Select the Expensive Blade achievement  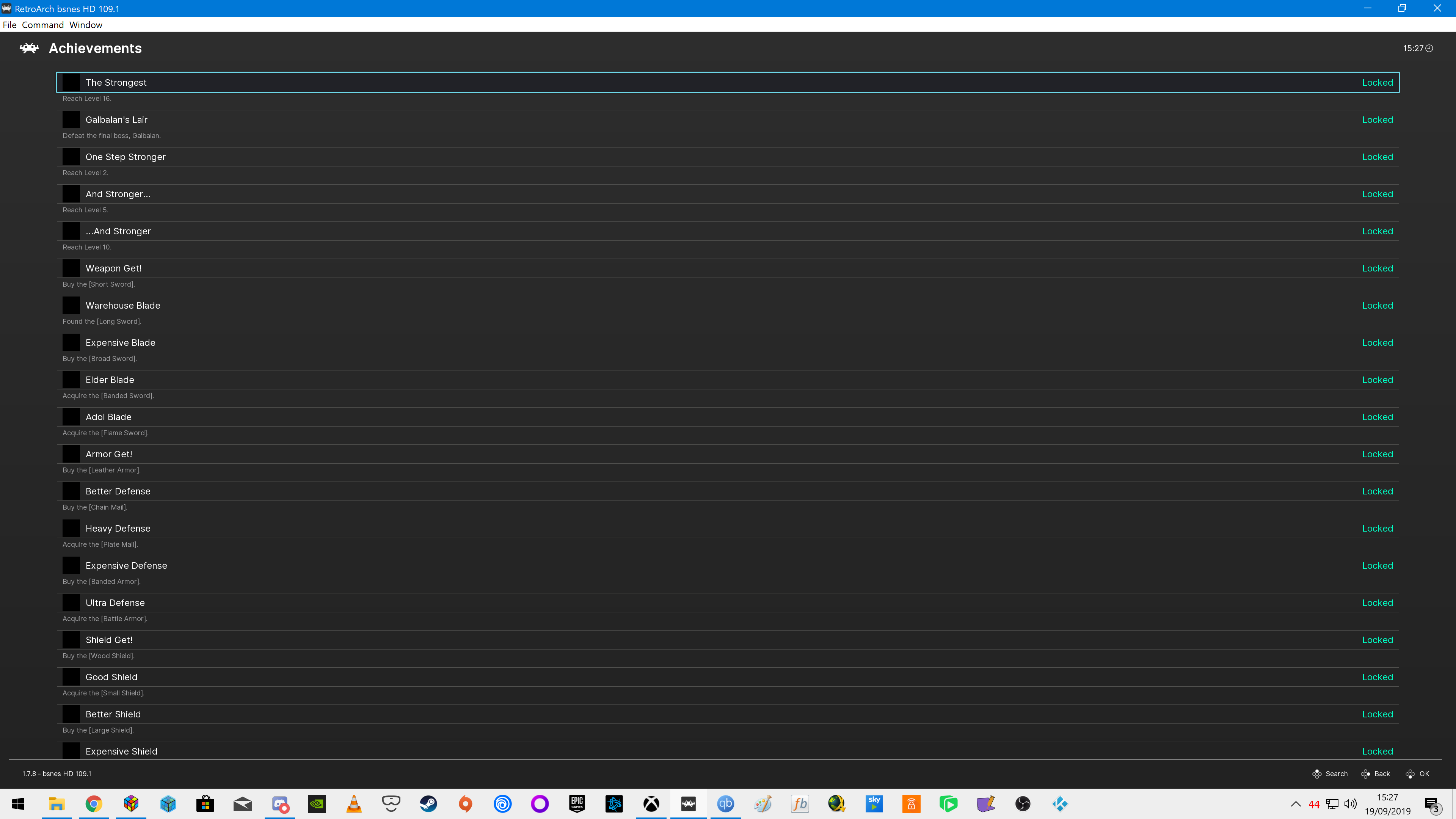pos(728,342)
